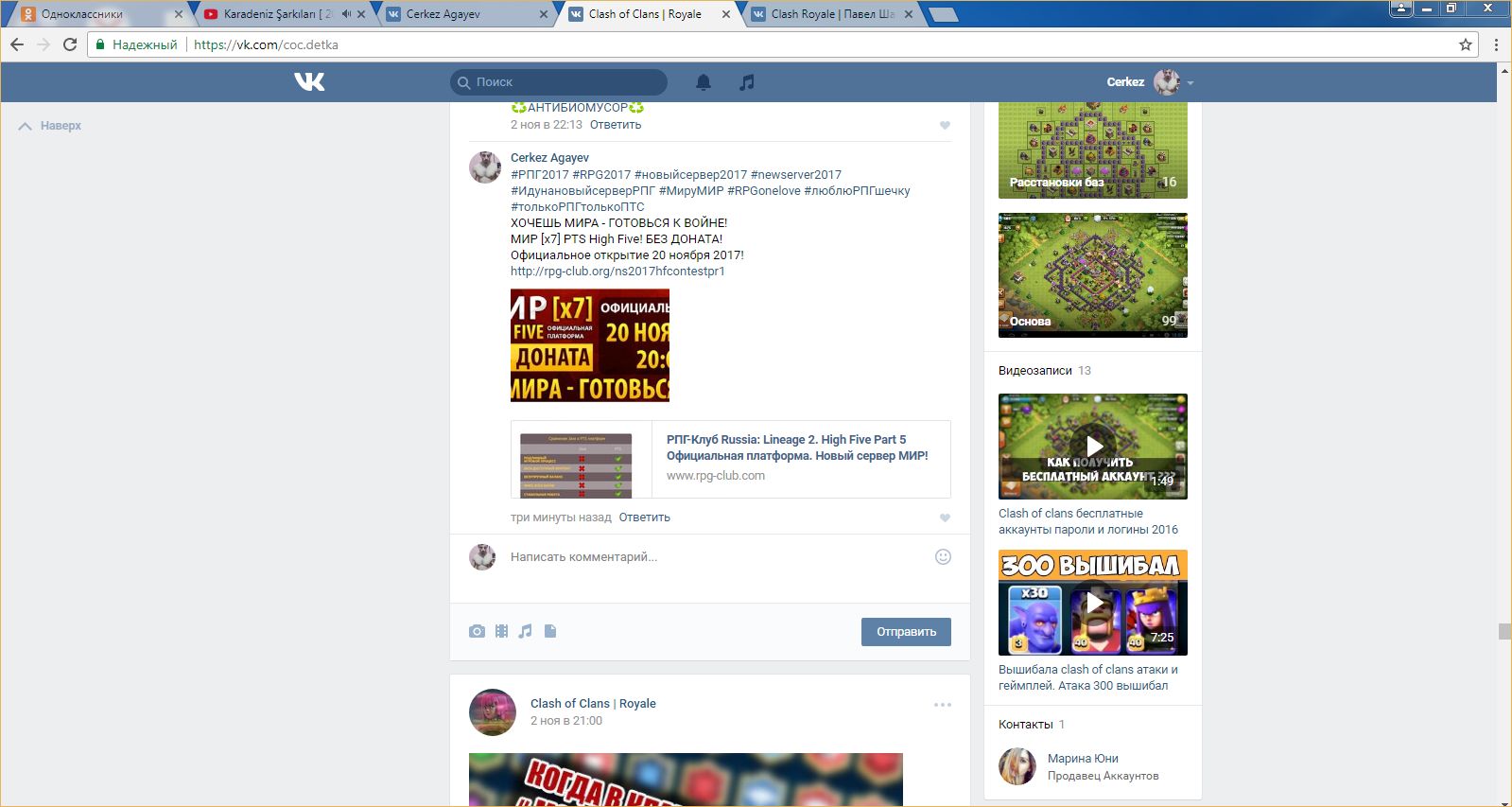Image resolution: width=1512 pixels, height=807 pixels.
Task: Attach a photo with the camera icon
Action: pos(477,631)
